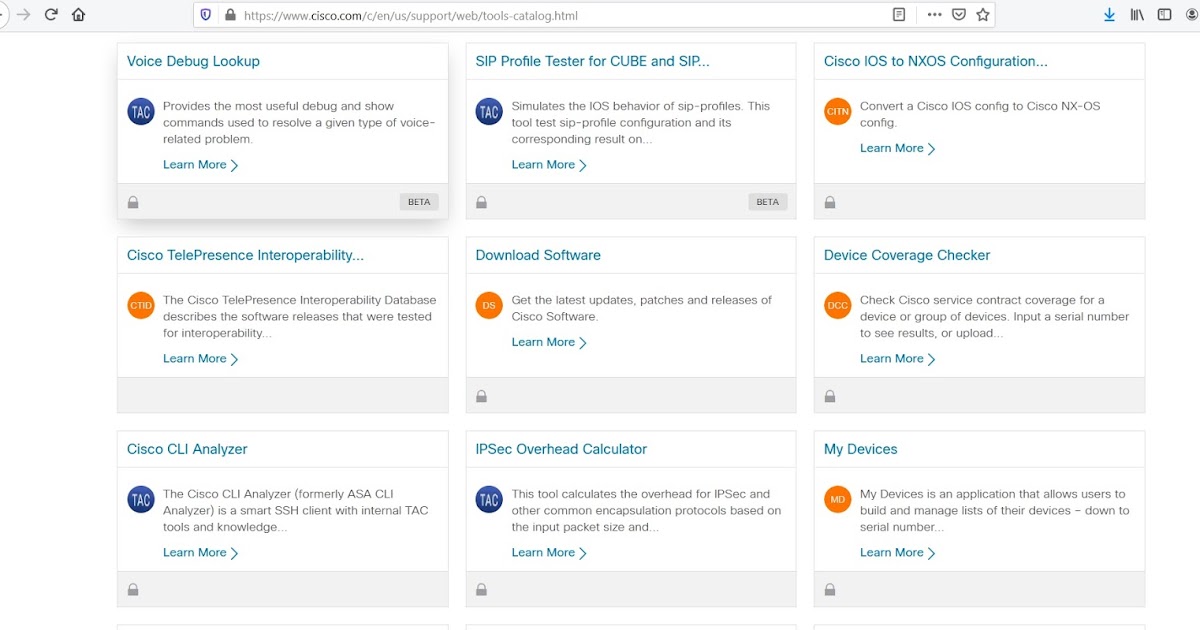Click lock icon in Device Coverage Checker footer
1200x630 pixels.
[829, 396]
